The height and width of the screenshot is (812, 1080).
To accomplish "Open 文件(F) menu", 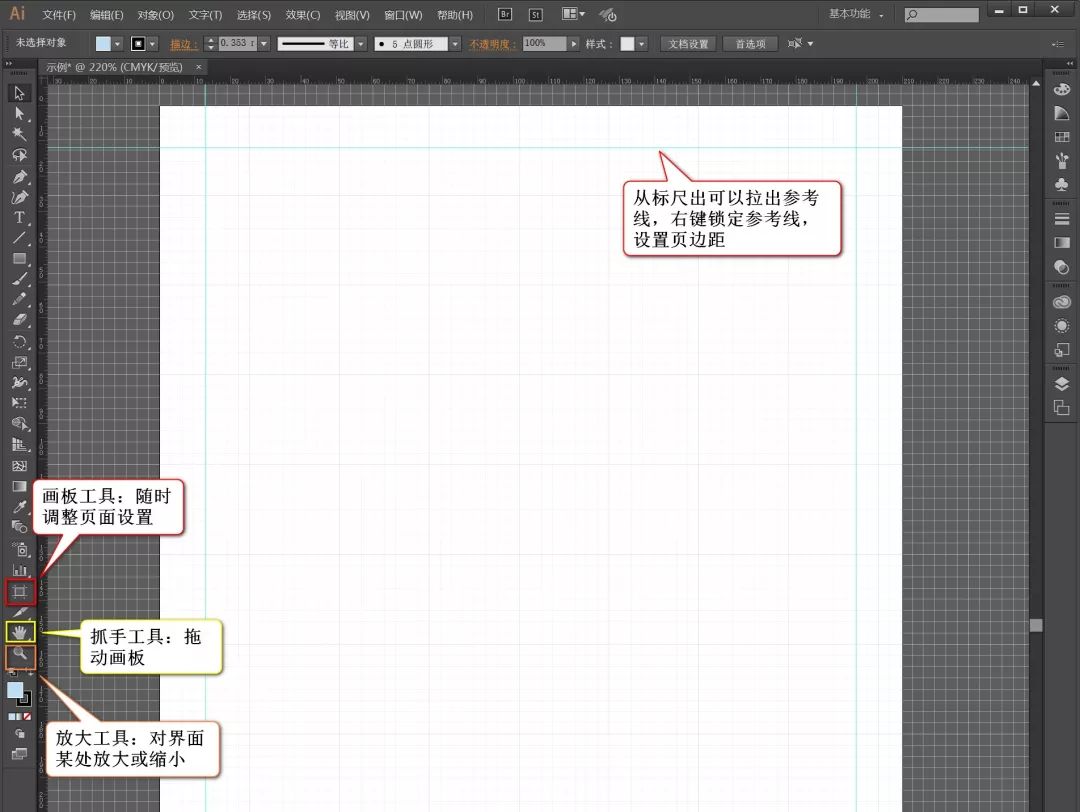I will point(59,14).
